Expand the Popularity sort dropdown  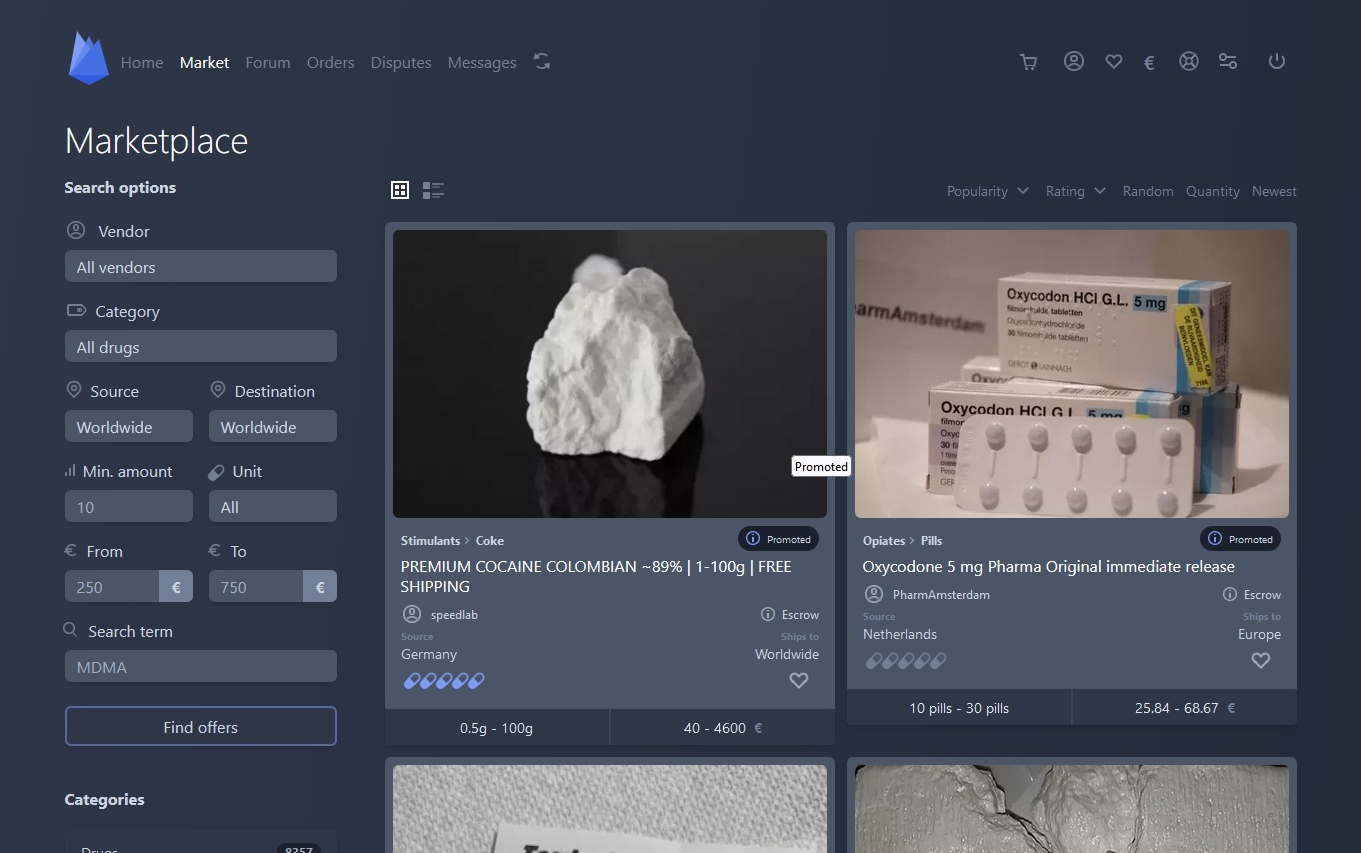click(988, 191)
